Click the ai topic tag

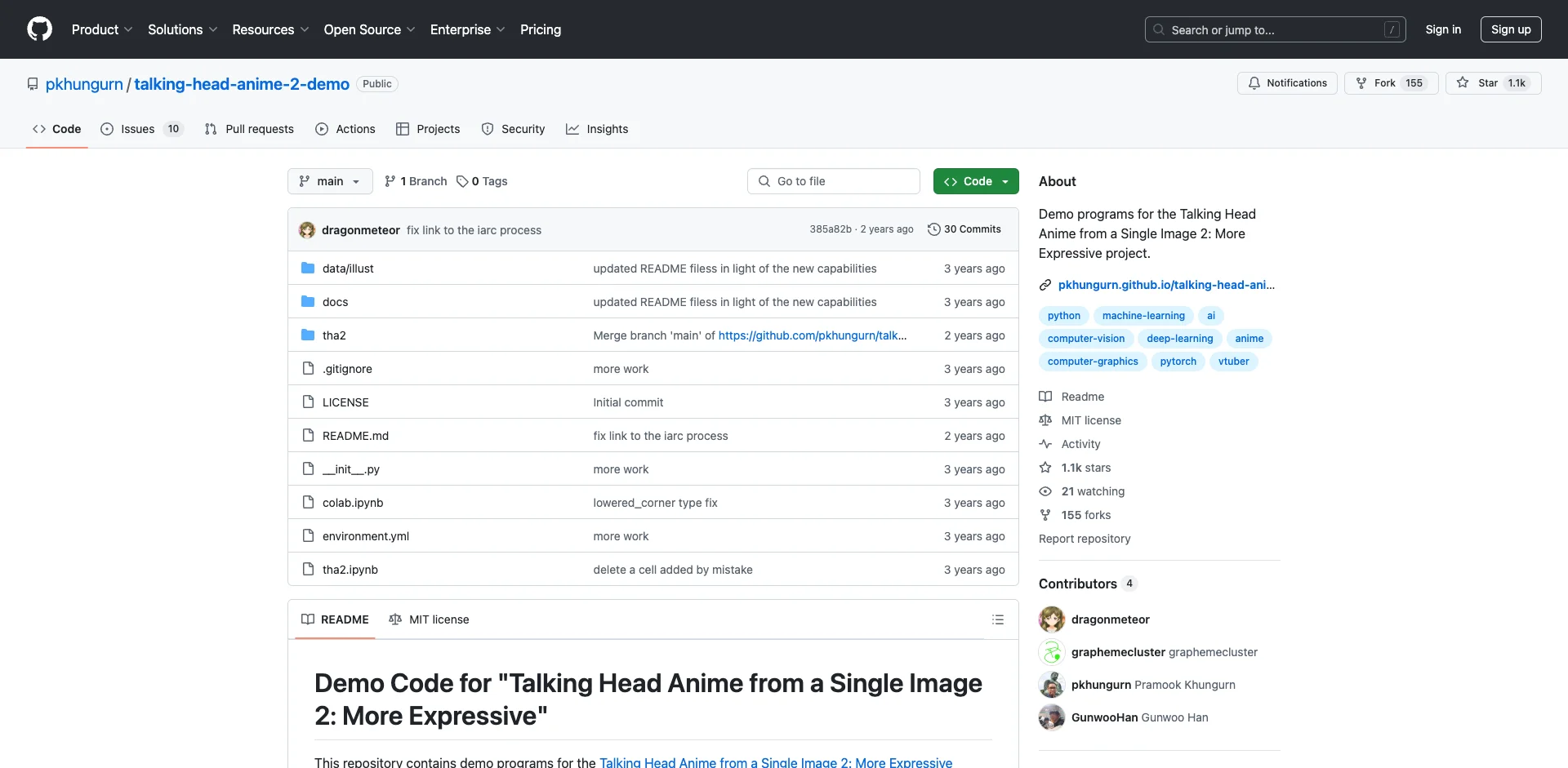[1211, 316]
